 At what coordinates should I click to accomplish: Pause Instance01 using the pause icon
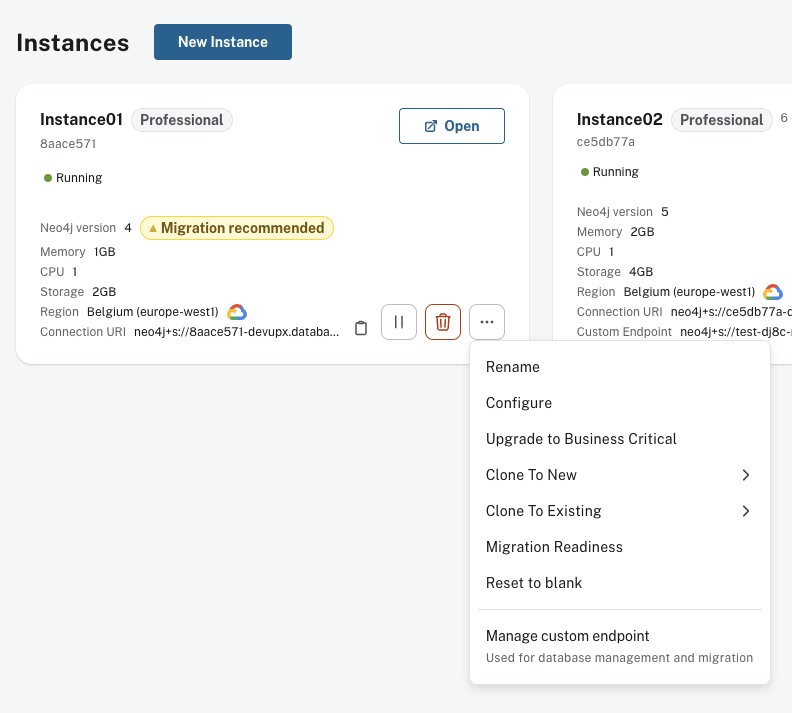[399, 322]
